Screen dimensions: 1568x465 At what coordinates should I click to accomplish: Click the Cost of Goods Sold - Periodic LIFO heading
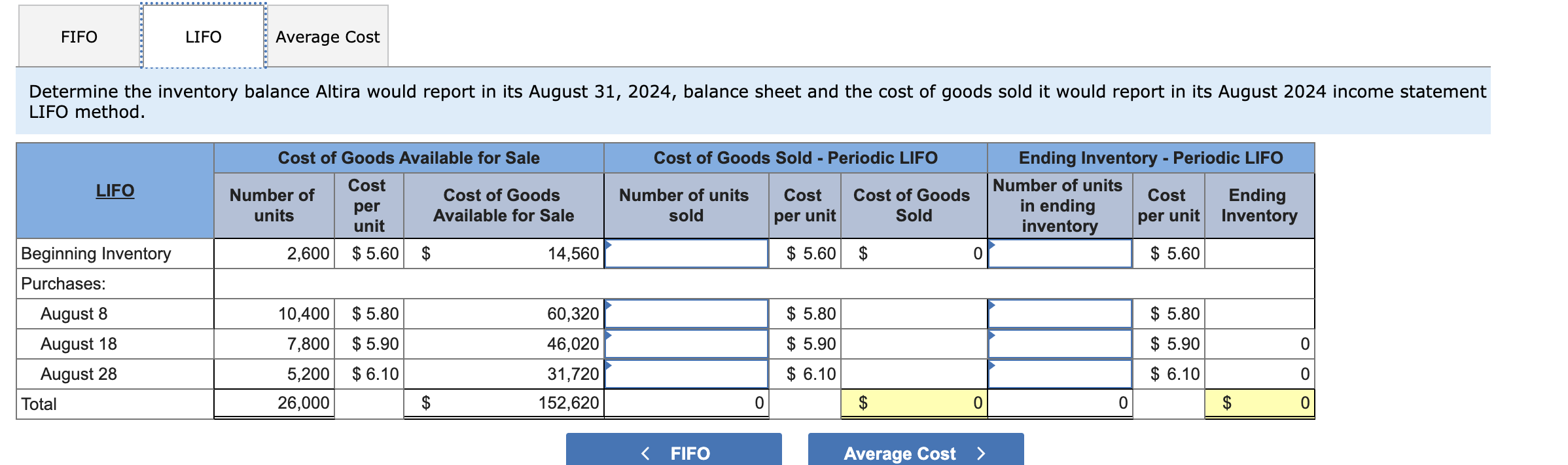795,158
